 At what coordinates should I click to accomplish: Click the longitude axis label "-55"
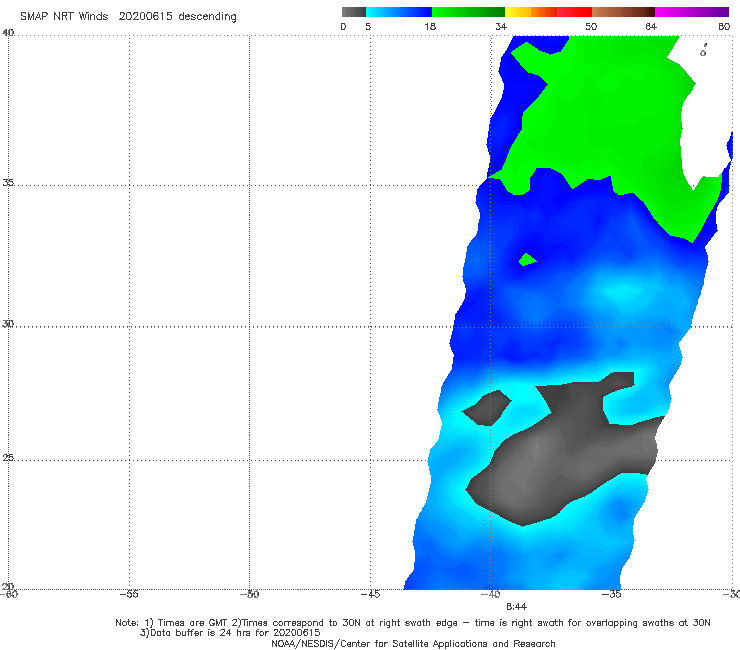click(129, 594)
